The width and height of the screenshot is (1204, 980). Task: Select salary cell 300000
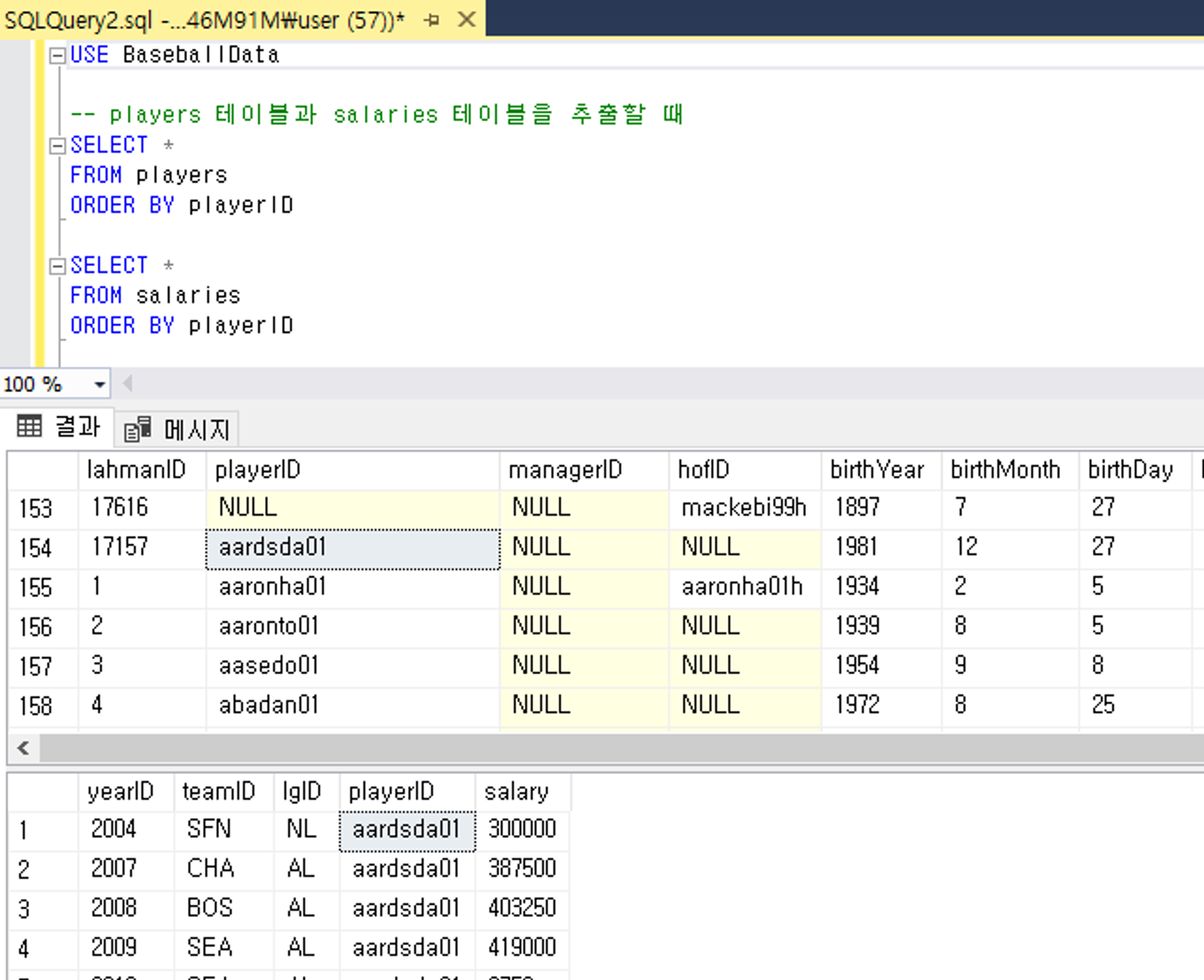coord(521,830)
